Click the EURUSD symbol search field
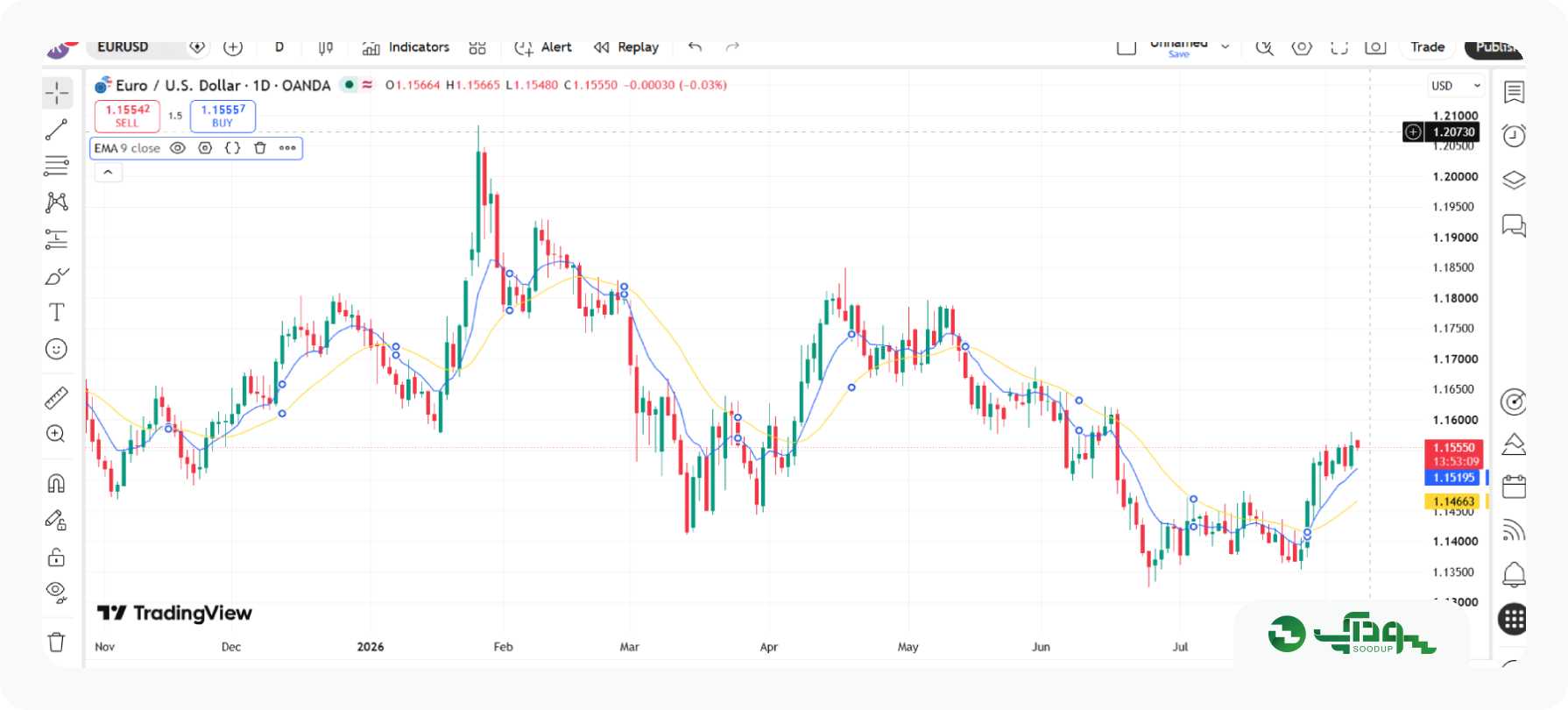 tap(136, 47)
